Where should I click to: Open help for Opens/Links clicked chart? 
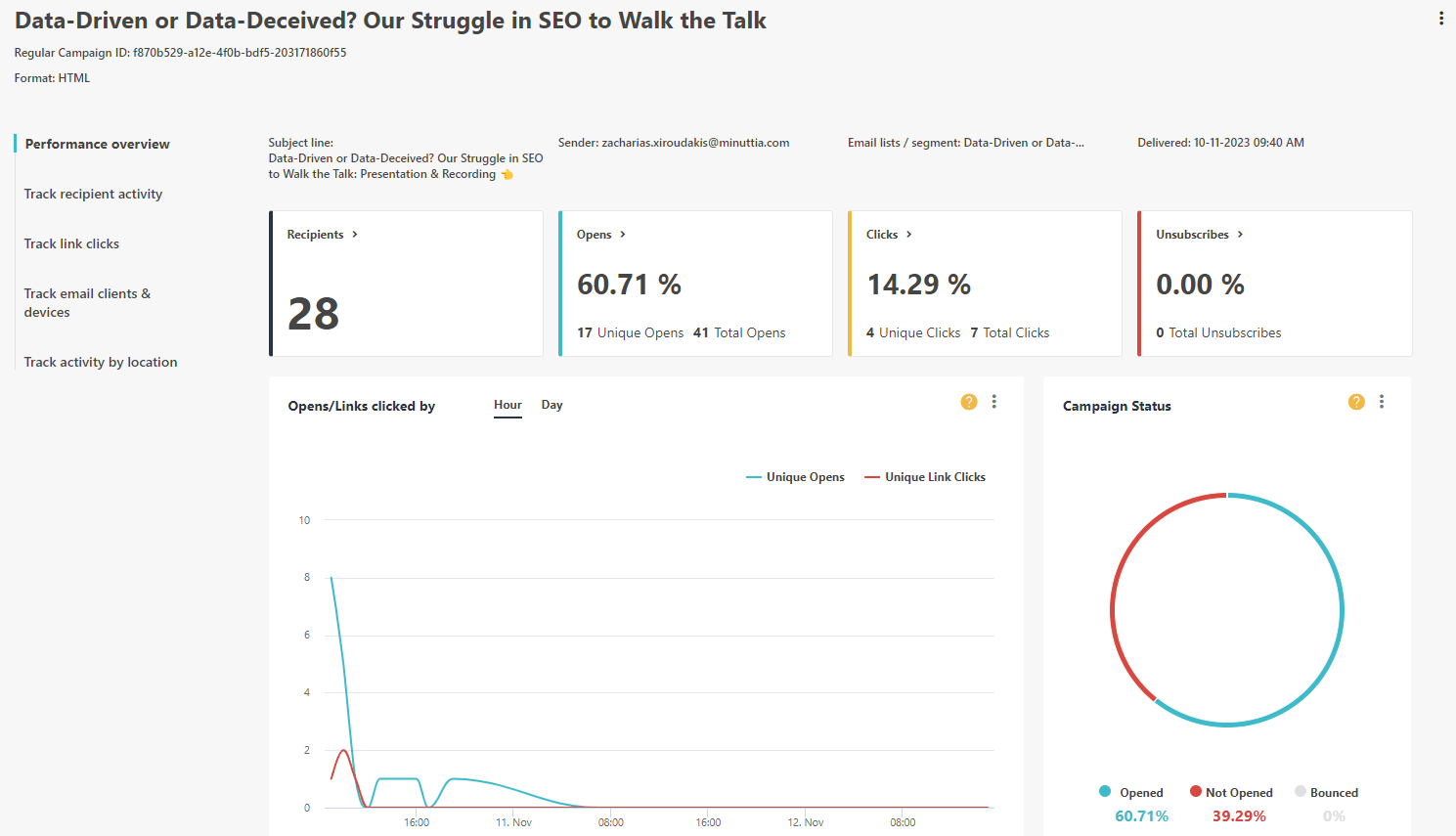(x=969, y=402)
